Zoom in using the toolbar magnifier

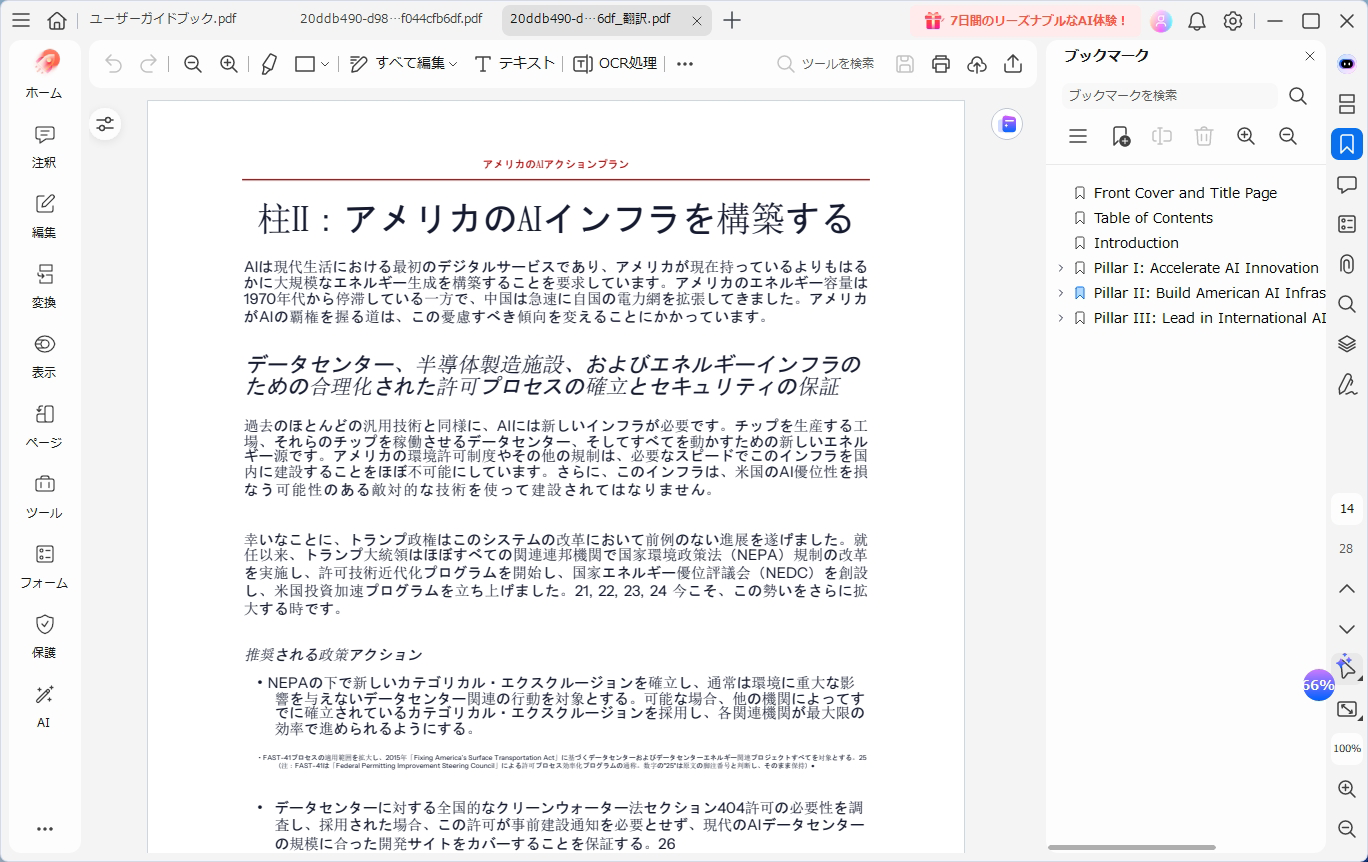click(229, 64)
